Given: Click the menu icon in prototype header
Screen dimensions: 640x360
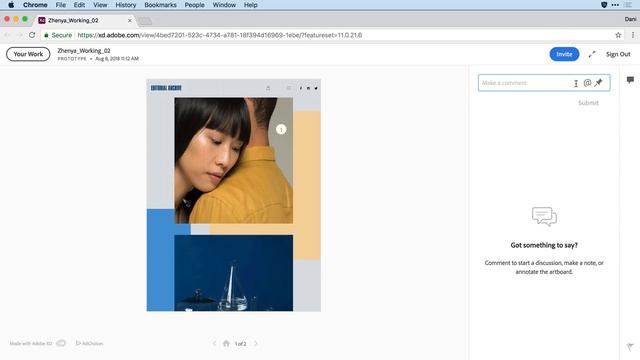Looking at the screenshot, I should tap(289, 88).
